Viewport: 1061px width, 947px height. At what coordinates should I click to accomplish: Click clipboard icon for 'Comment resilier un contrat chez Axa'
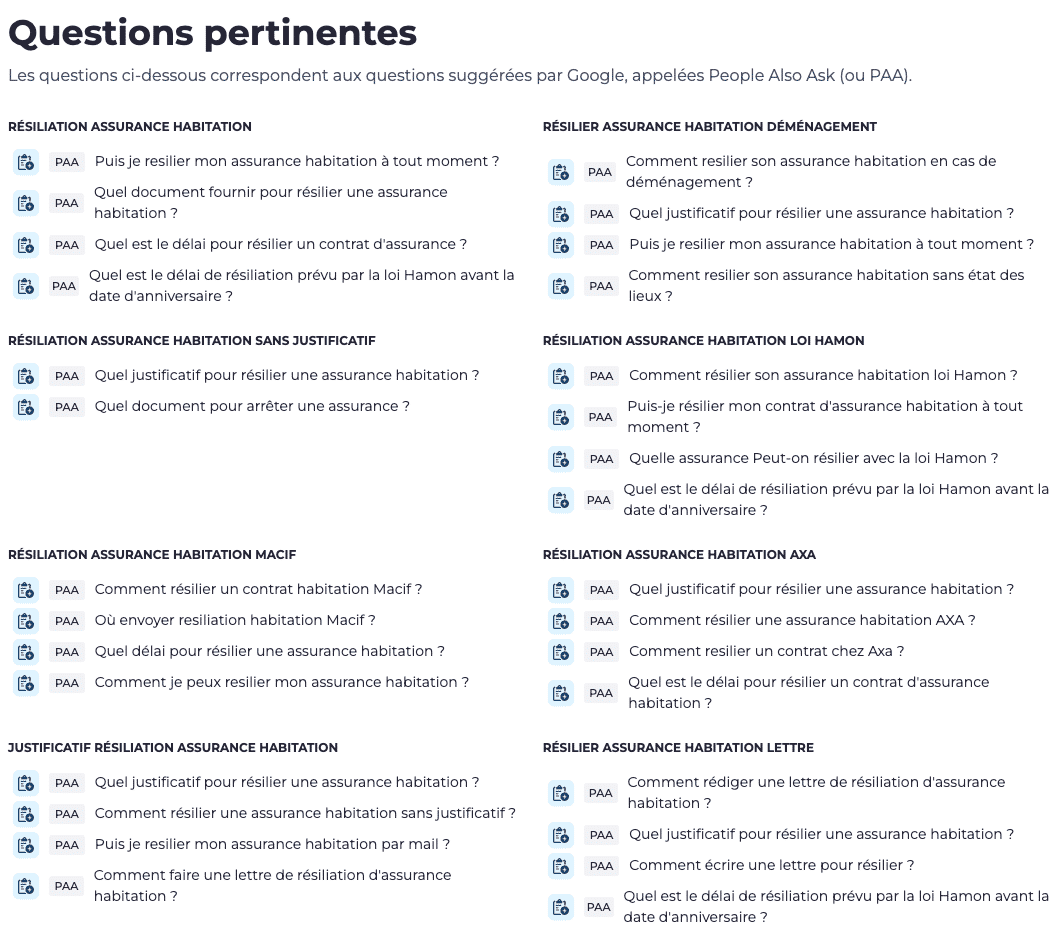[x=561, y=652]
